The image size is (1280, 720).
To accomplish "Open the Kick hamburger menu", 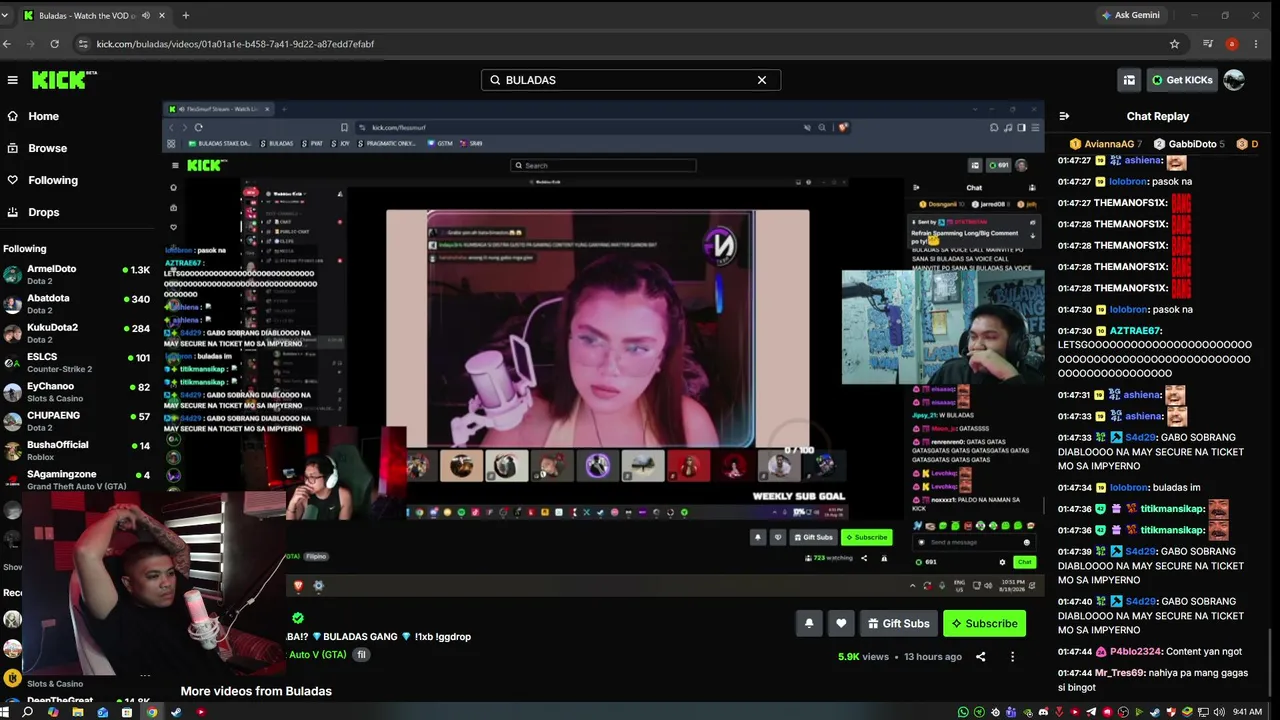I will tap(12, 80).
